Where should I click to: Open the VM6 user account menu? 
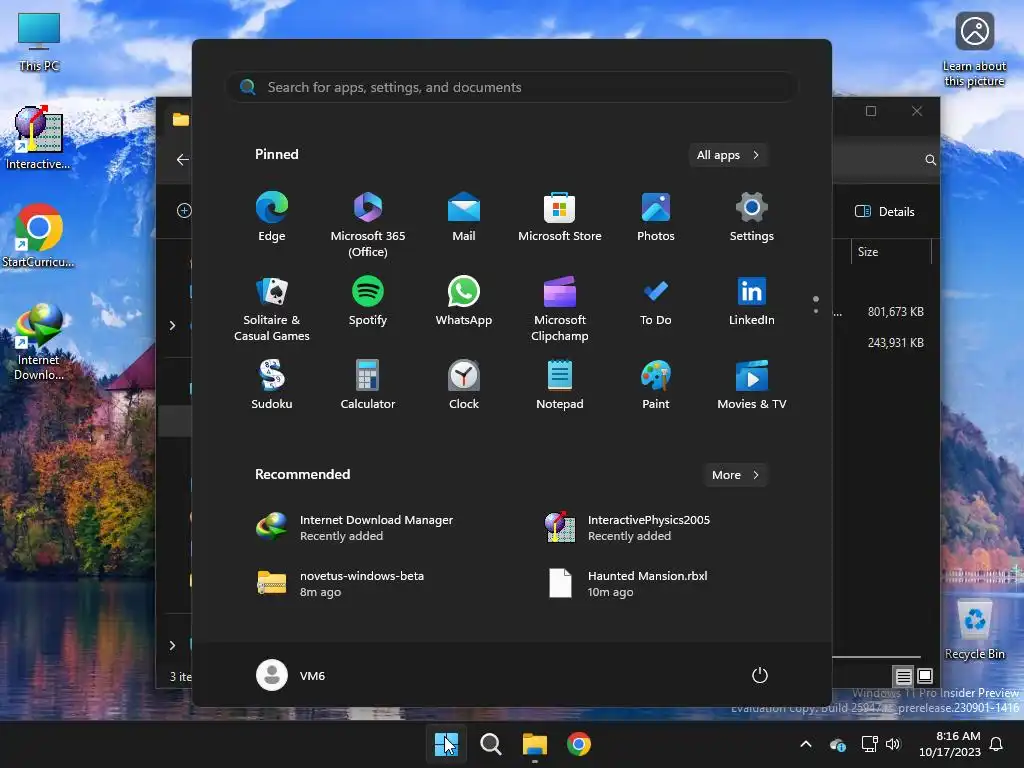click(291, 675)
